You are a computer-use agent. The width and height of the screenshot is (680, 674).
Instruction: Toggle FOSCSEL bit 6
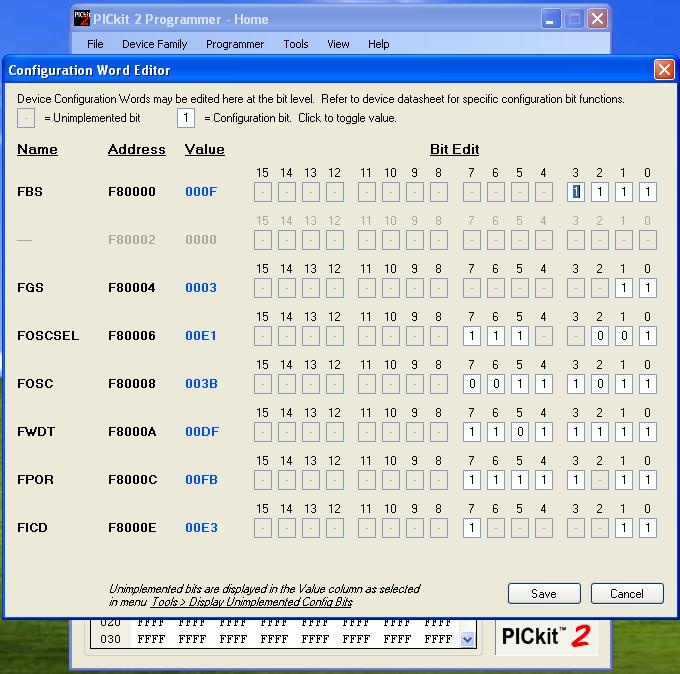tap(496, 336)
